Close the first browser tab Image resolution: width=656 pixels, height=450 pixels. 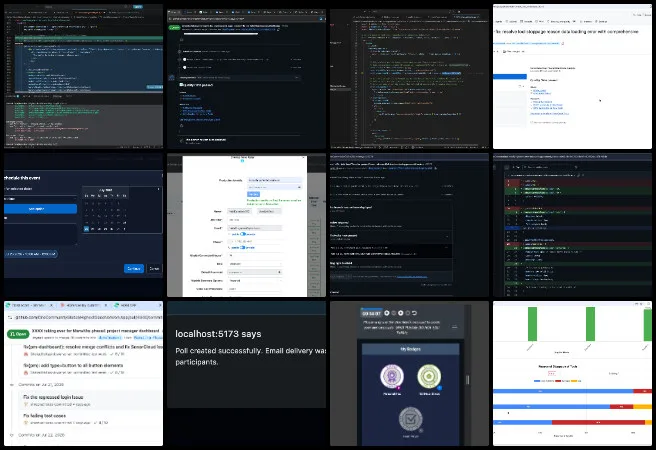[x=51, y=305]
